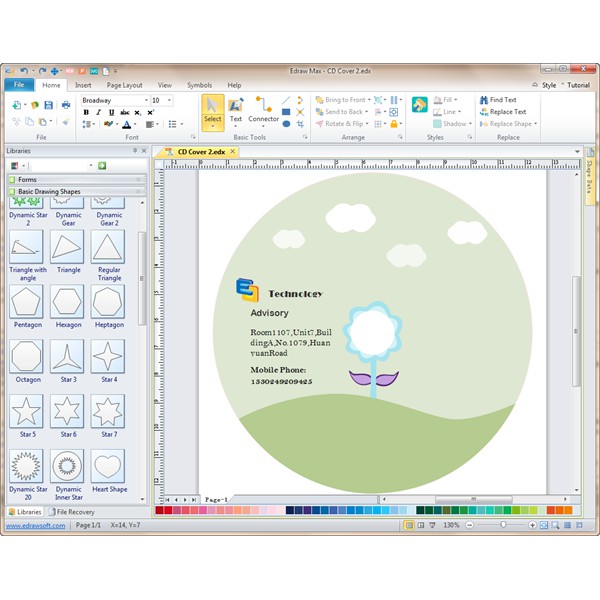The image size is (600, 600).
Task: Toggle Italic formatting
Action: pos(98,112)
